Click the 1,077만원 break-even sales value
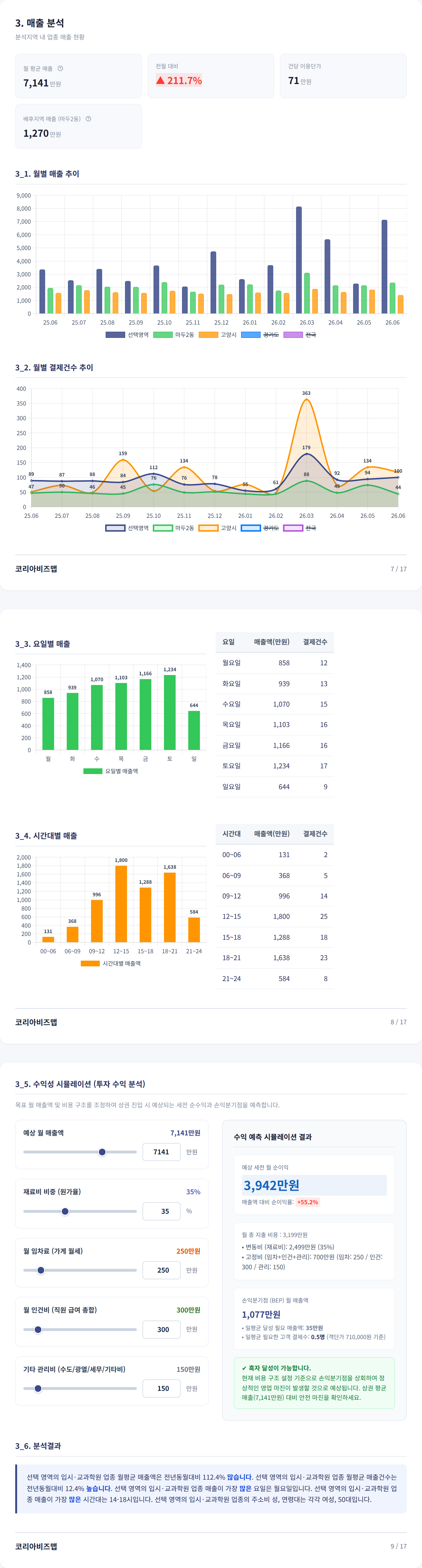The height and width of the screenshot is (1568, 422). coord(261,1314)
